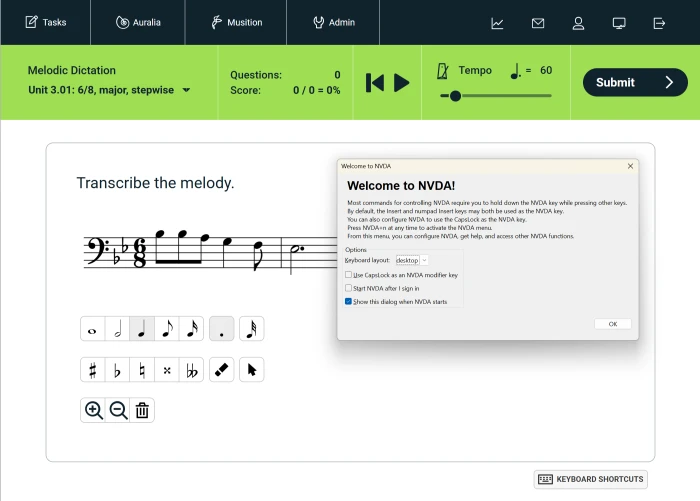Zoom in on the score

coord(94,410)
